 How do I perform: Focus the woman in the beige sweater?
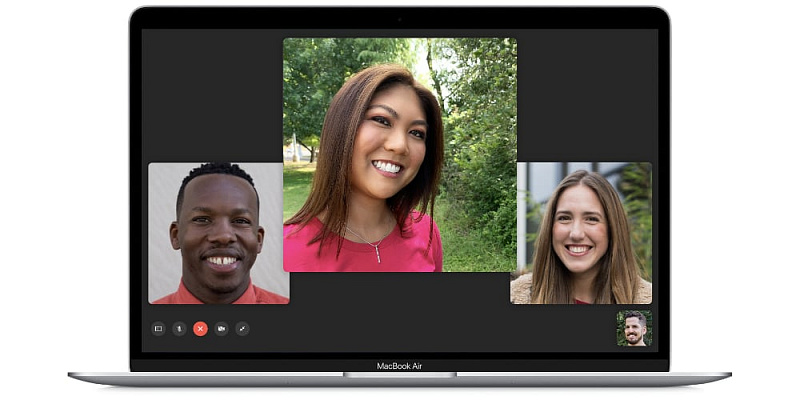pos(581,233)
